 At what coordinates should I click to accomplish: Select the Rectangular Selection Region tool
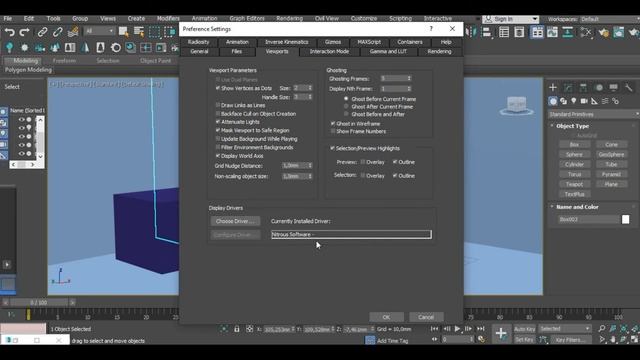click(155, 32)
